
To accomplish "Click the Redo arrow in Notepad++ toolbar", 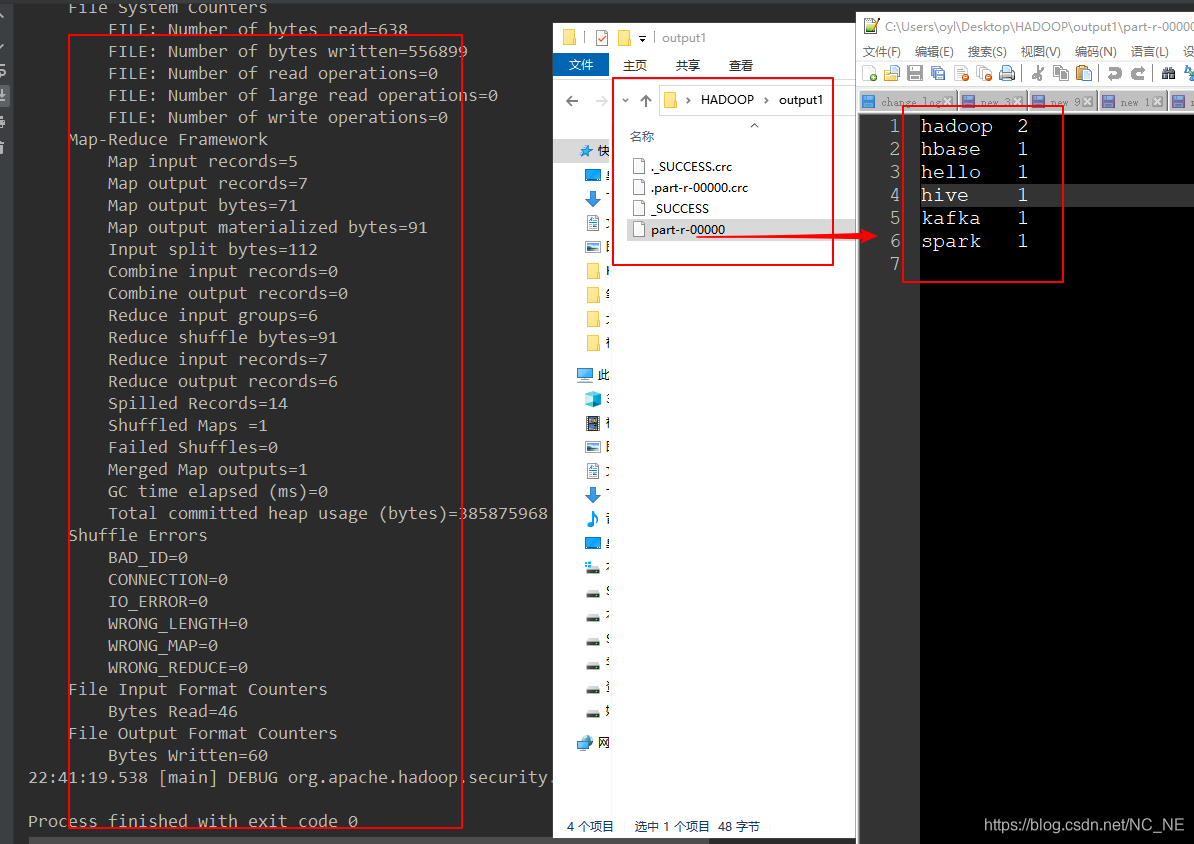I will 1138,73.
